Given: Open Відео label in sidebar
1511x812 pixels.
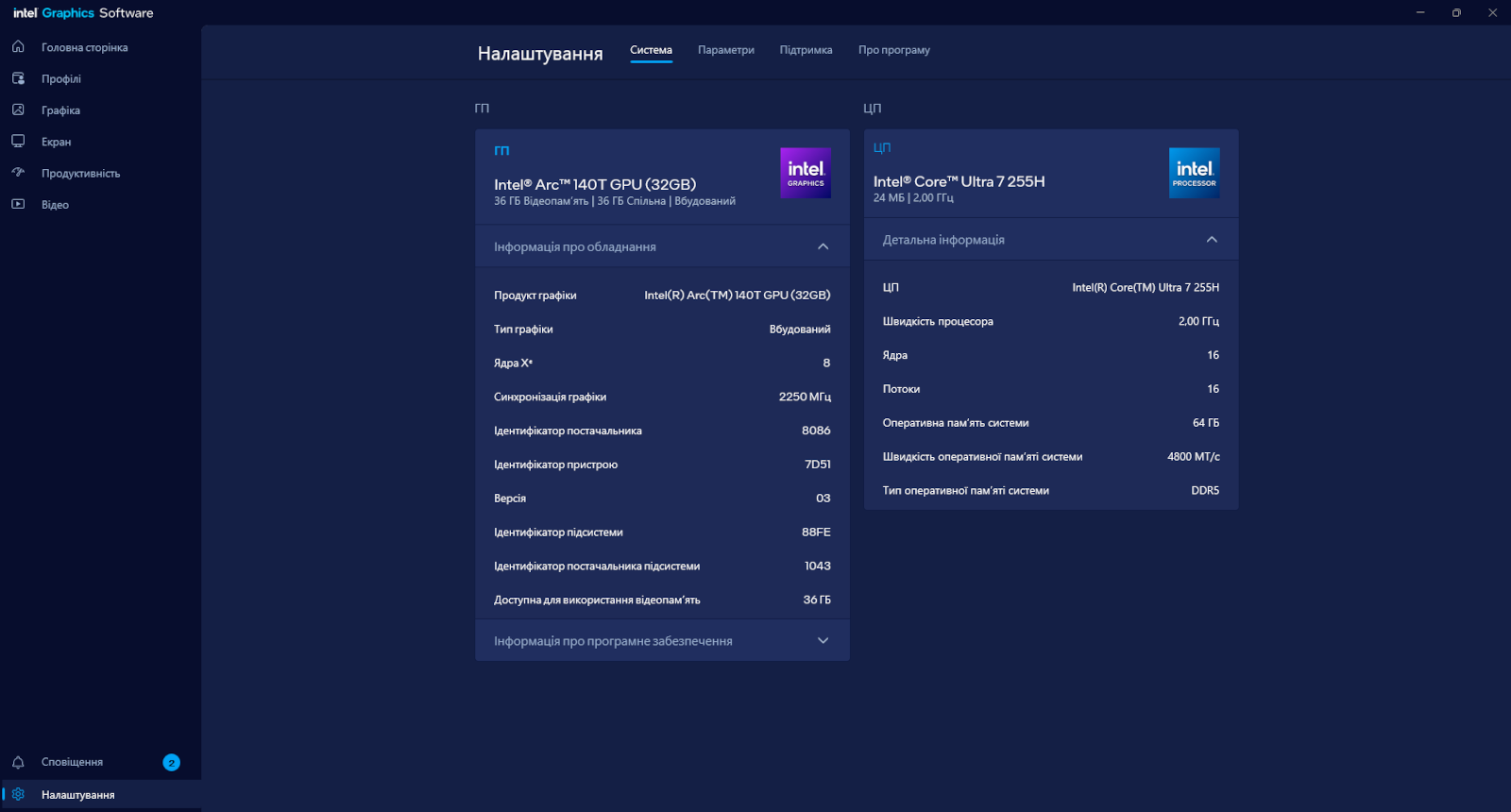Looking at the screenshot, I should click(x=55, y=205).
